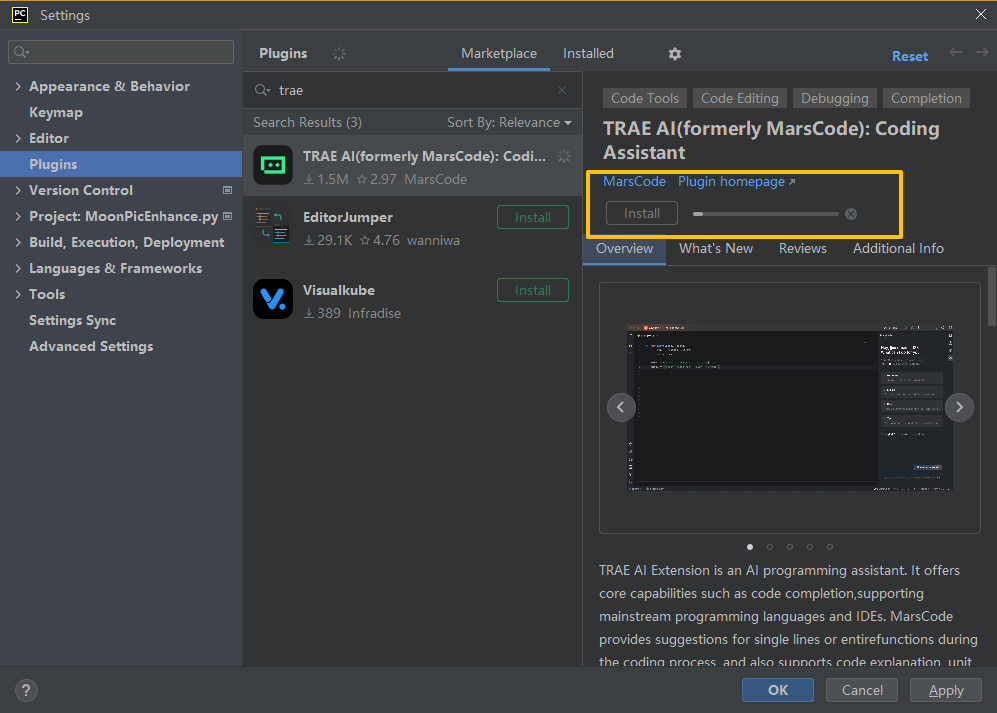Expand Project: MoonPicEnhance.py section
997x713 pixels.
click(x=18, y=216)
